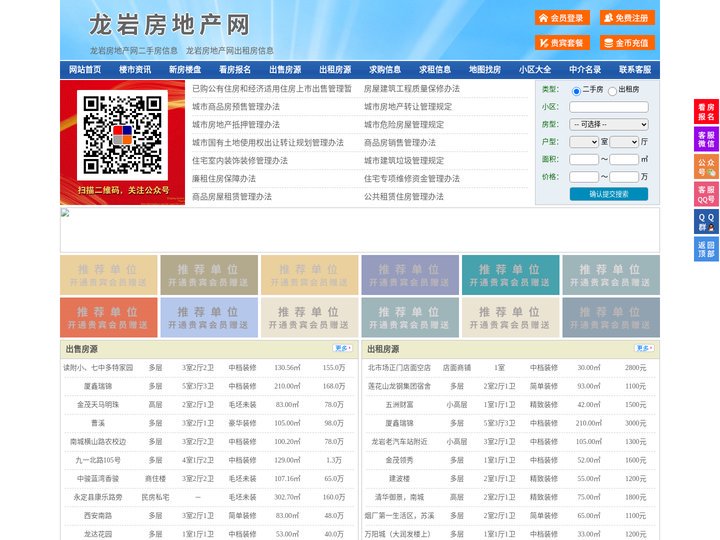
Task: Open the 建波楼 rental listing
Action: click(x=399, y=478)
